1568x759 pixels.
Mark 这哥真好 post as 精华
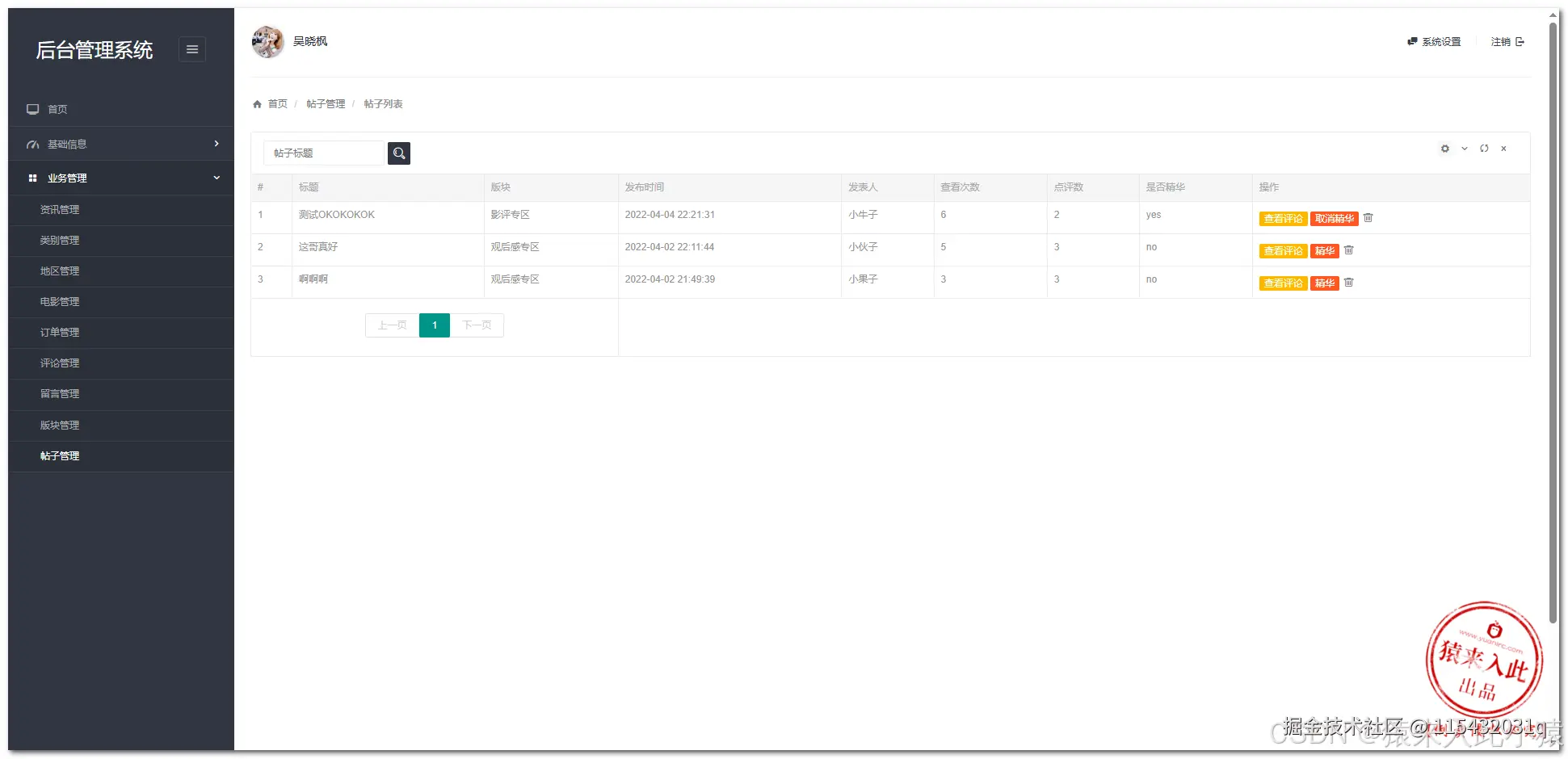pos(1325,251)
